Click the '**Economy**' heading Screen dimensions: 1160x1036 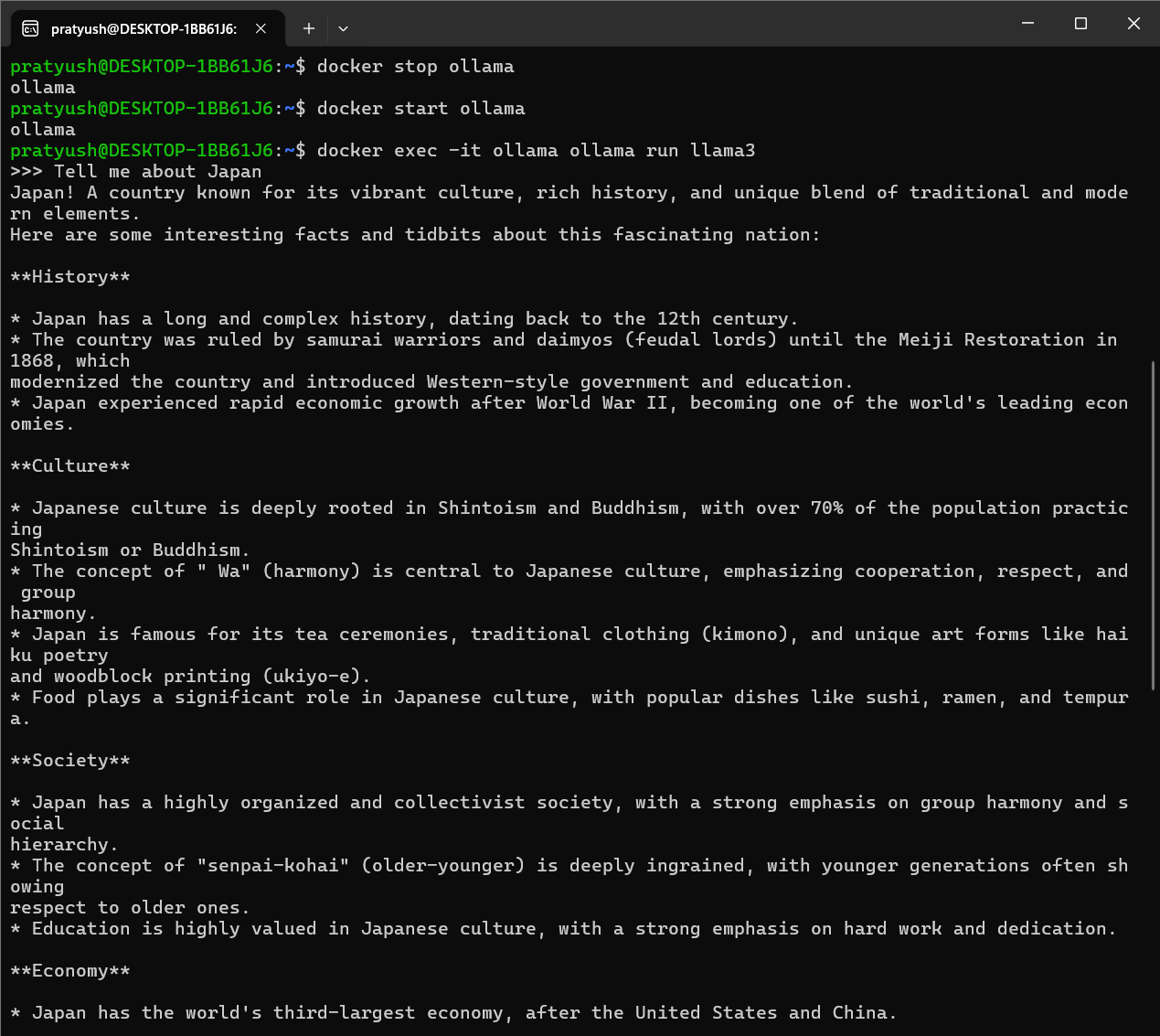tap(69, 970)
